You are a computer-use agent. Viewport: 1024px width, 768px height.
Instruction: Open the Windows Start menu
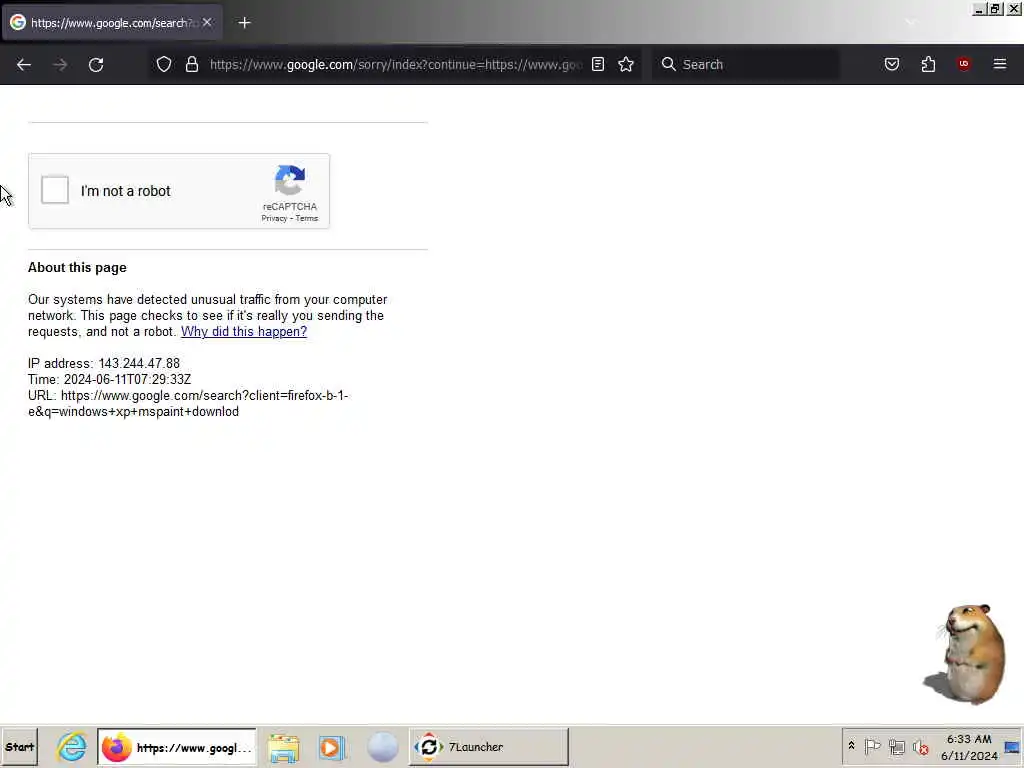pos(20,747)
